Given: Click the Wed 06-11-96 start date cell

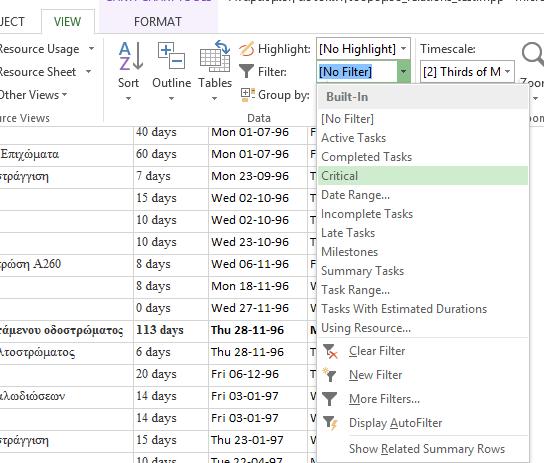Looking at the screenshot, I should pos(258,264).
